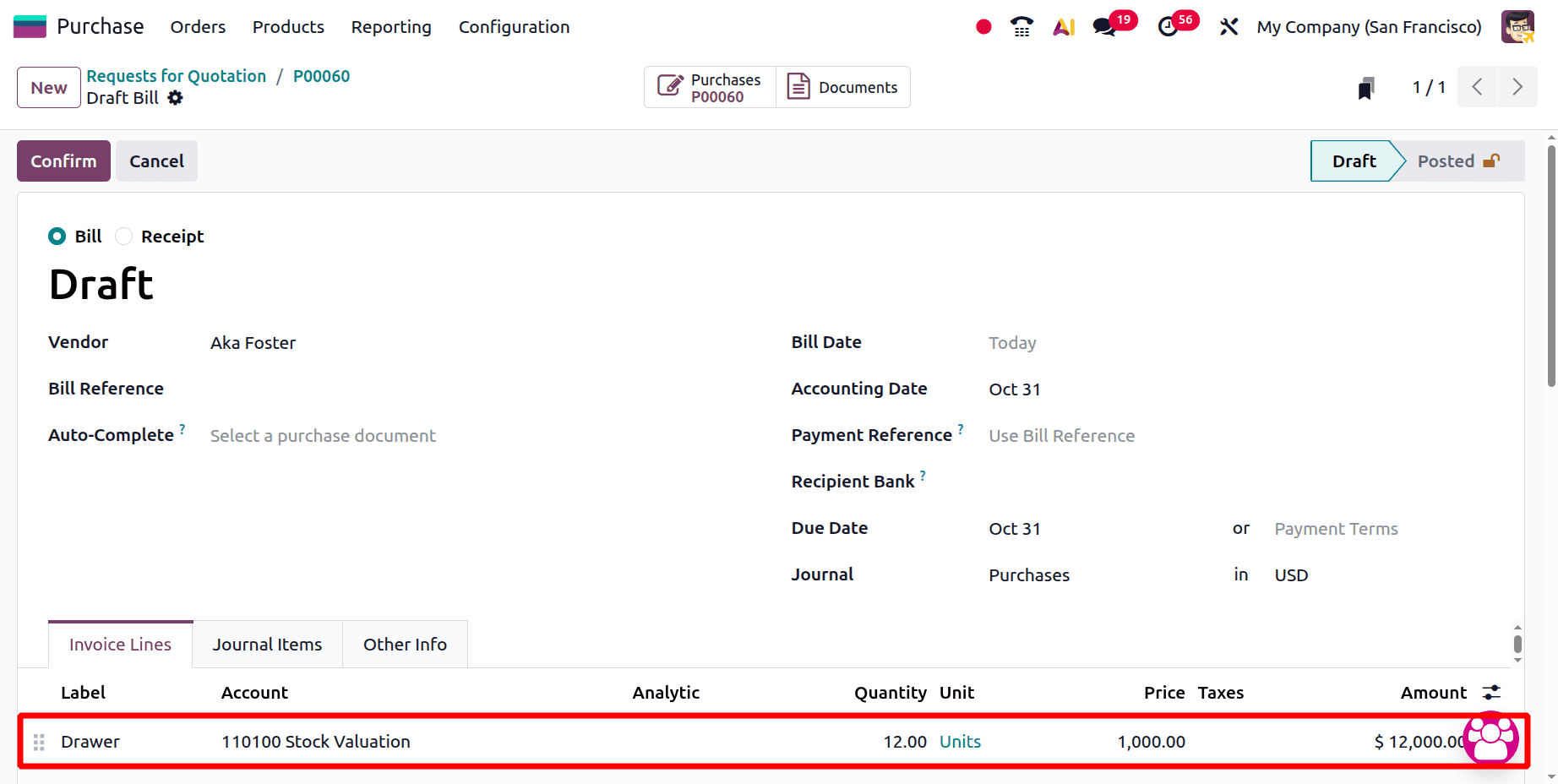
Task: Change the Units selection on the Drawer line
Action: click(960, 741)
